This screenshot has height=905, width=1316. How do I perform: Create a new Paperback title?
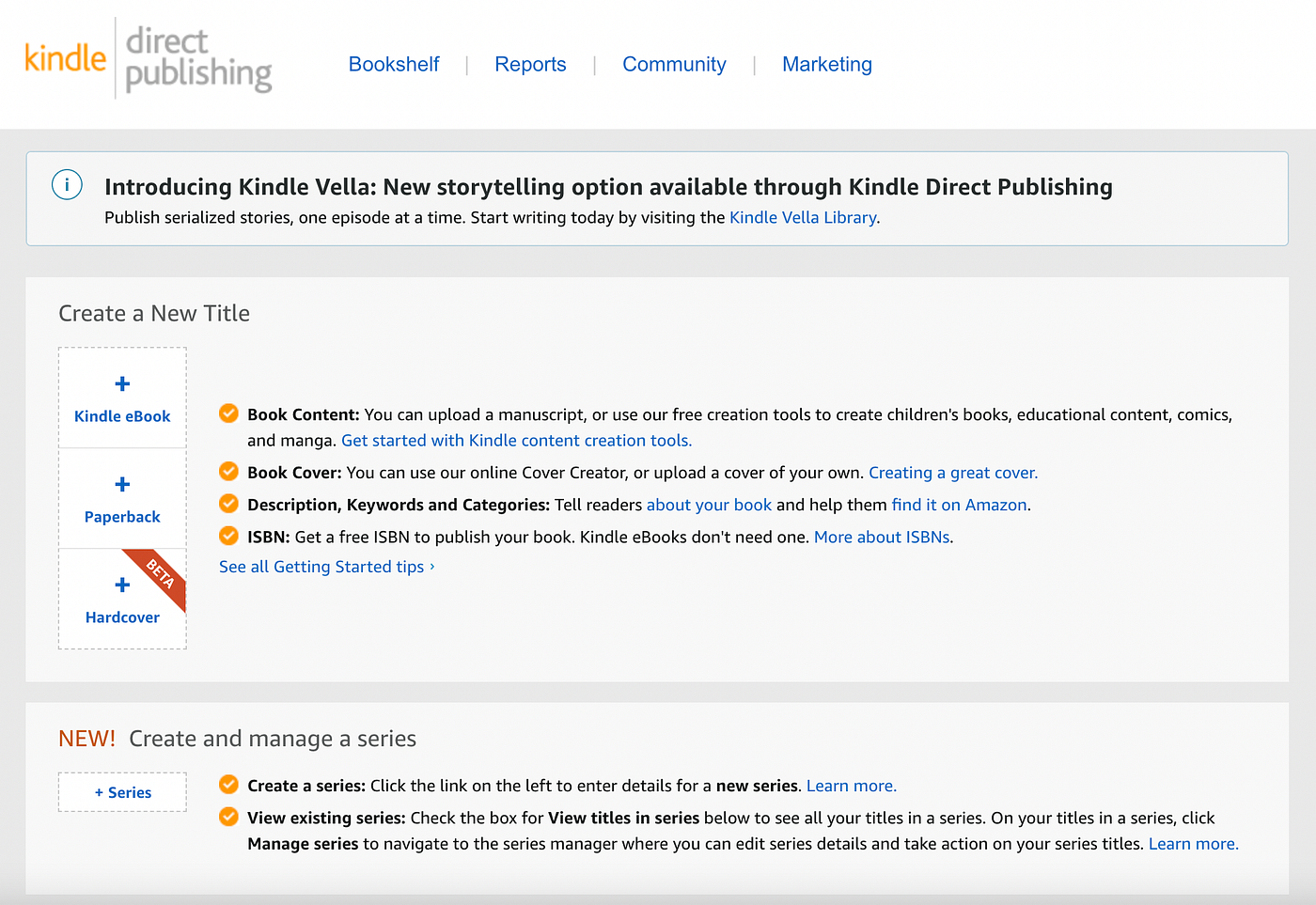(122, 499)
